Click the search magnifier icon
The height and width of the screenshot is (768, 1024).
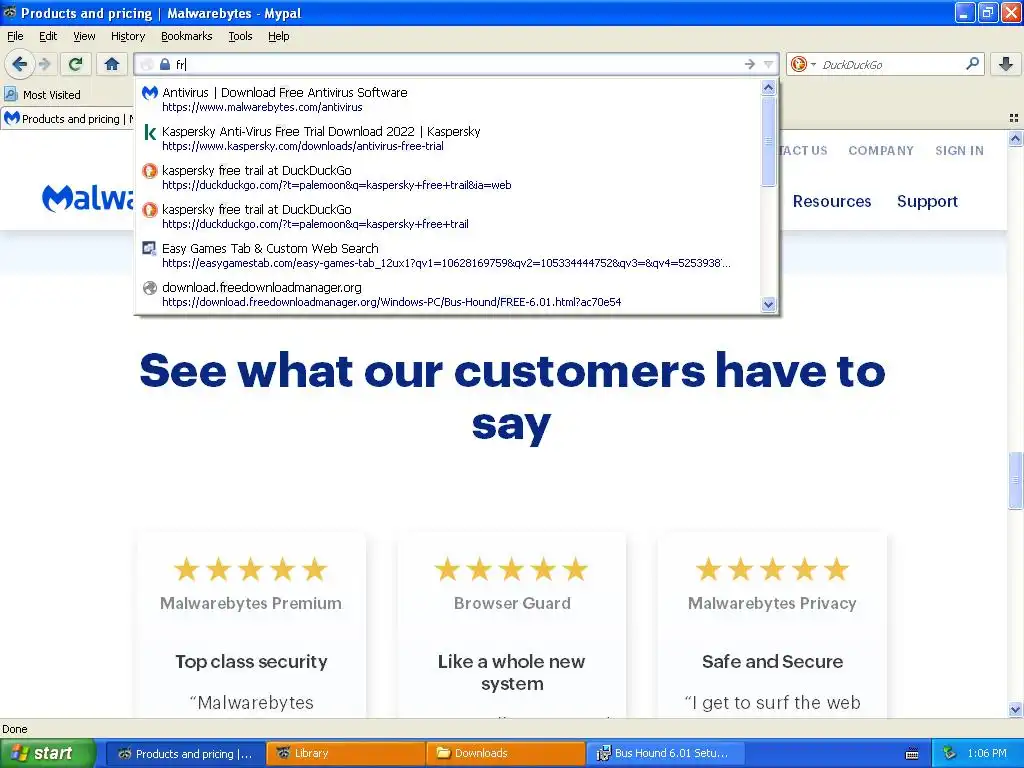[x=972, y=64]
